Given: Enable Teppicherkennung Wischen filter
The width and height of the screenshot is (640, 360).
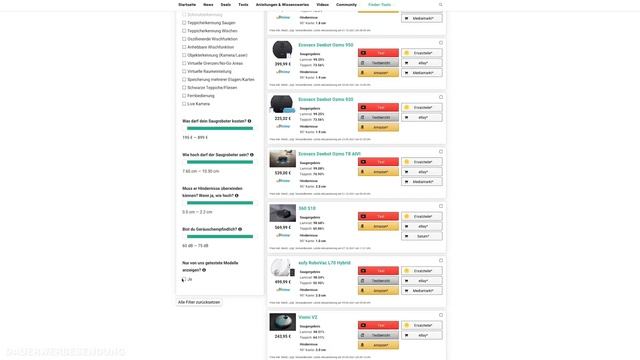Looking at the screenshot, I should pyautogui.click(x=184, y=31).
